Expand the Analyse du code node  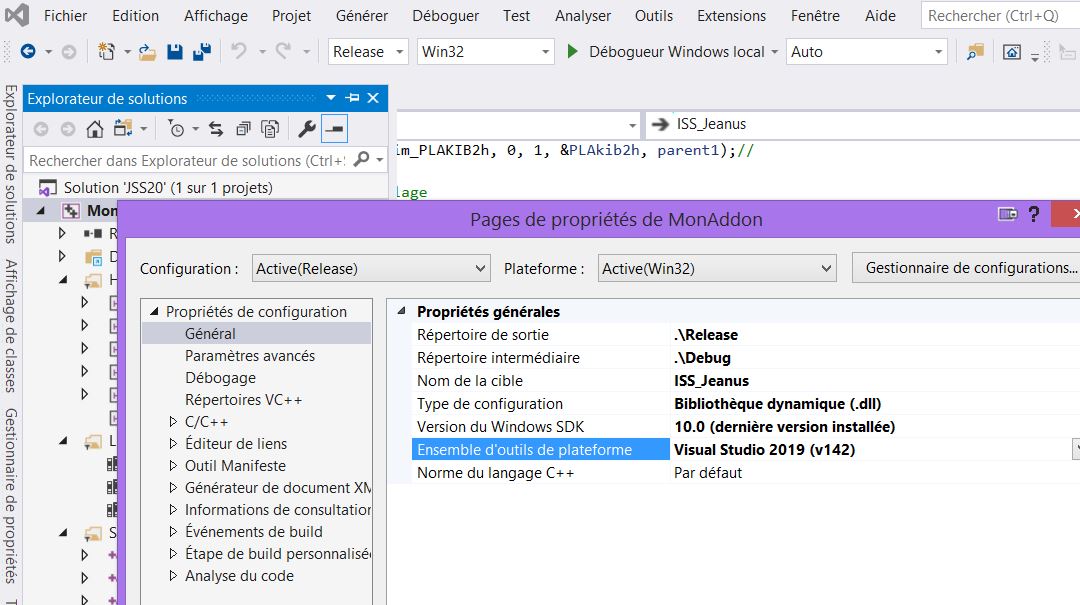point(173,576)
